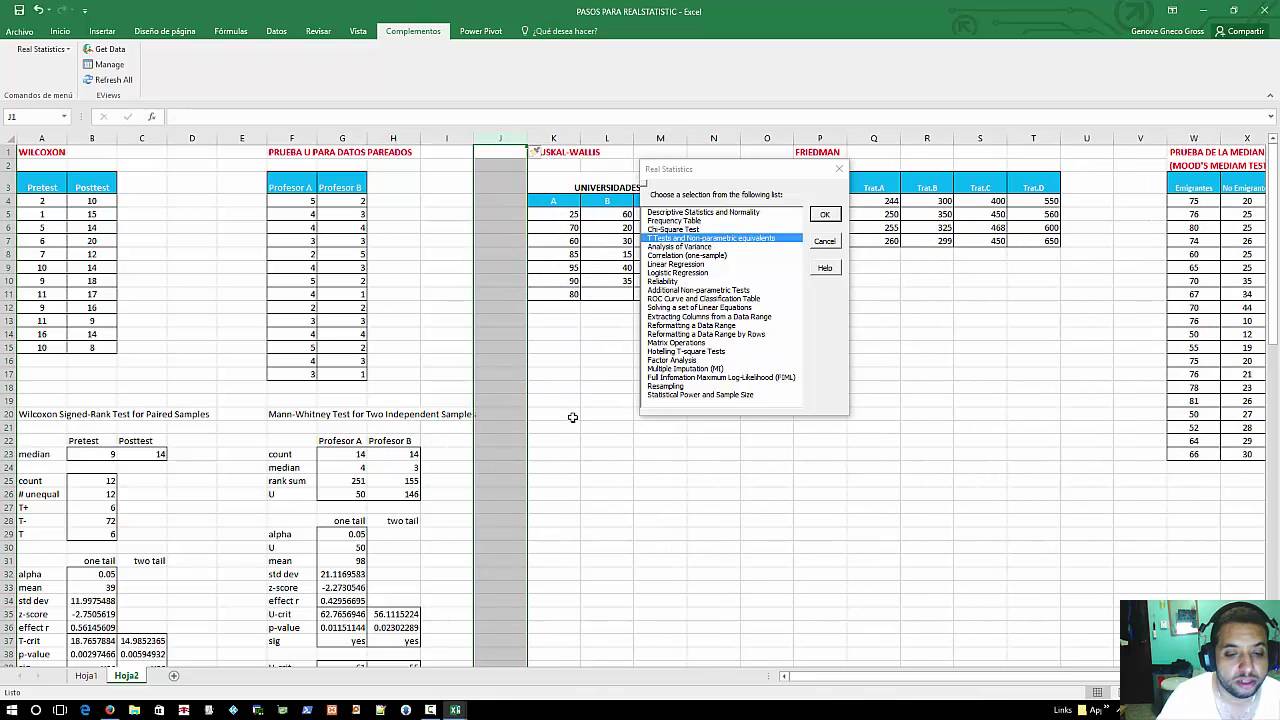This screenshot has height=720, width=1280.
Task: Run Get Data in EViews group
Action: pos(104,49)
